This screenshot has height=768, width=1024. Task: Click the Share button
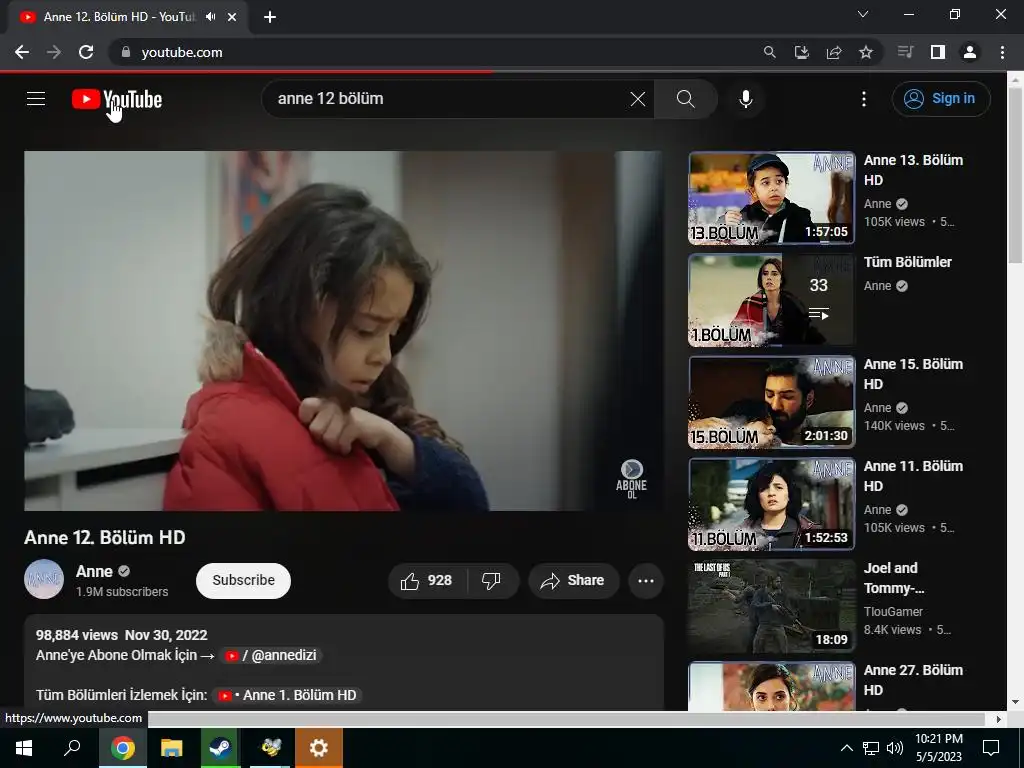point(573,581)
